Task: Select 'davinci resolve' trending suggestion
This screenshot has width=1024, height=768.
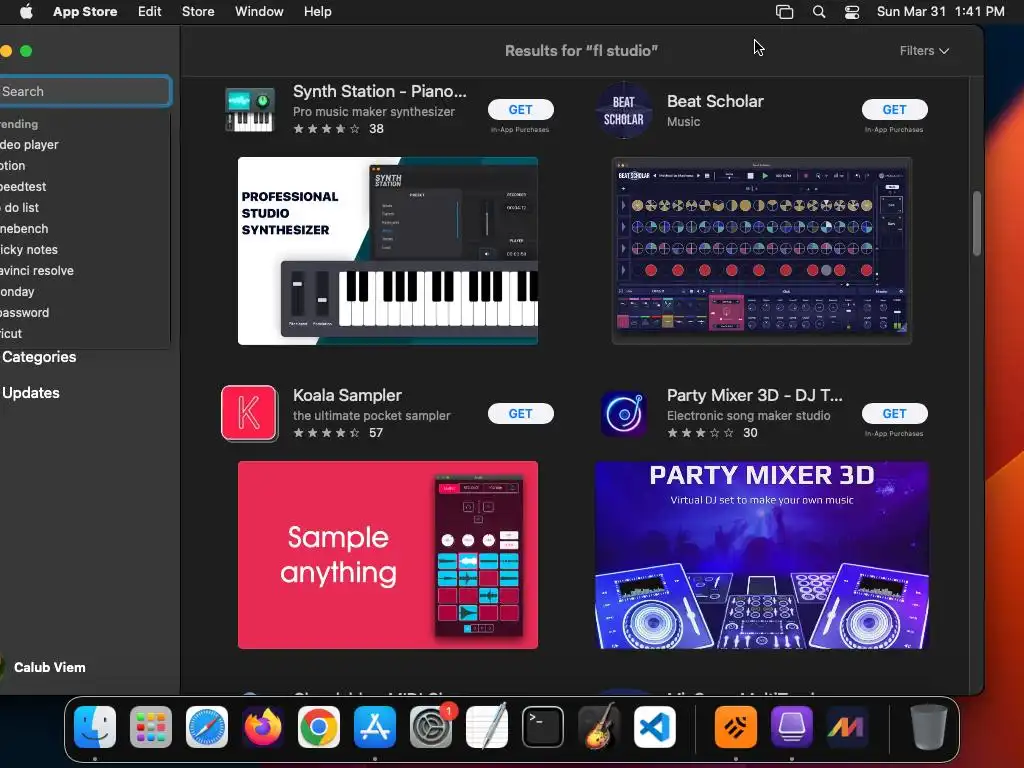Action: click(37, 271)
